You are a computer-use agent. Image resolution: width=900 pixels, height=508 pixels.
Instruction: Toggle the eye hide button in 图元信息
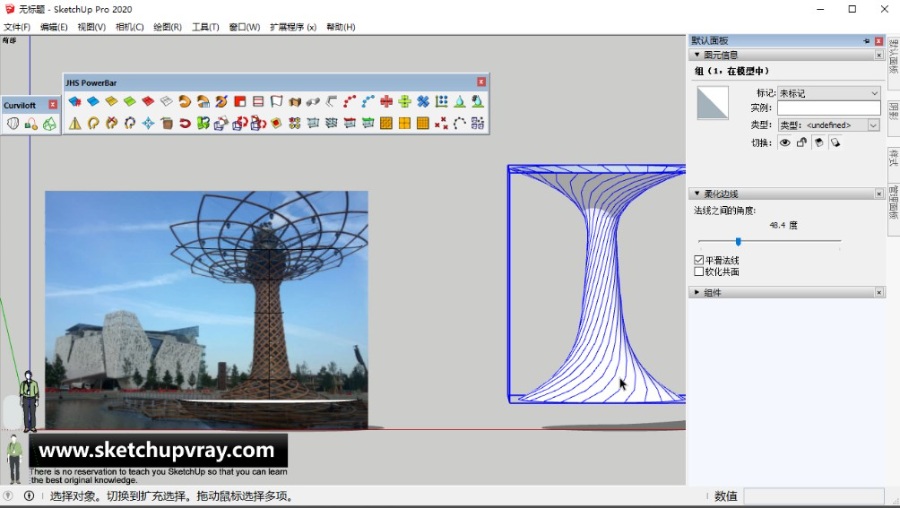pyautogui.click(x=785, y=142)
